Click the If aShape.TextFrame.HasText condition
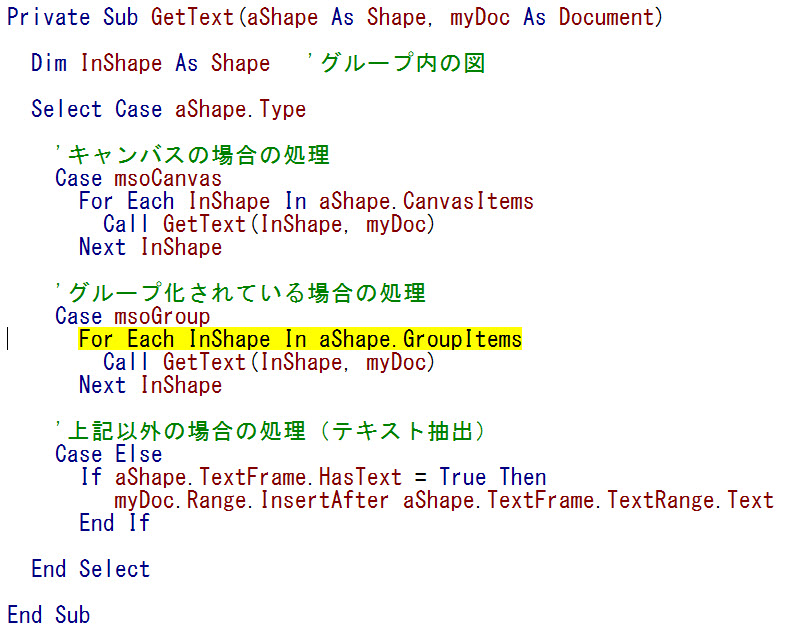 pos(313,478)
